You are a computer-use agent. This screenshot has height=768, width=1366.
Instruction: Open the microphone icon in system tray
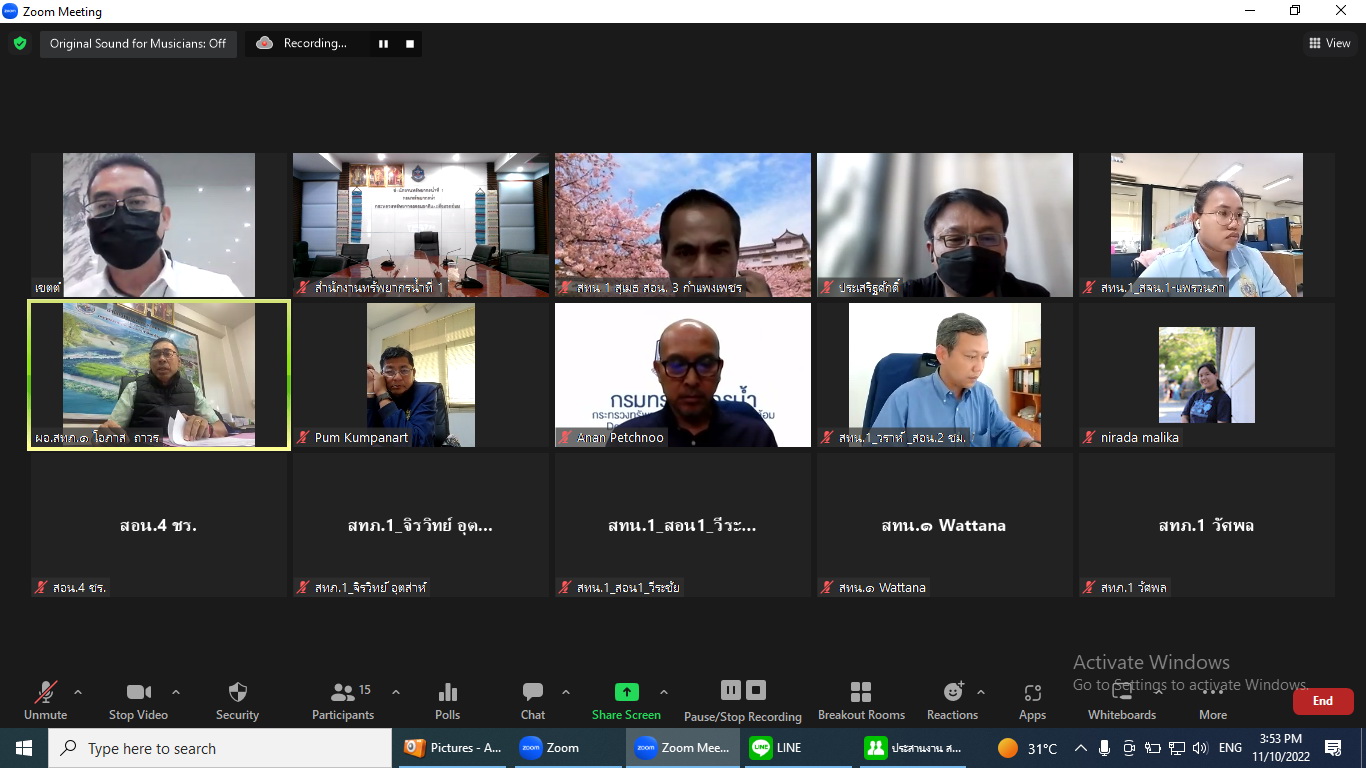[x=1105, y=748]
